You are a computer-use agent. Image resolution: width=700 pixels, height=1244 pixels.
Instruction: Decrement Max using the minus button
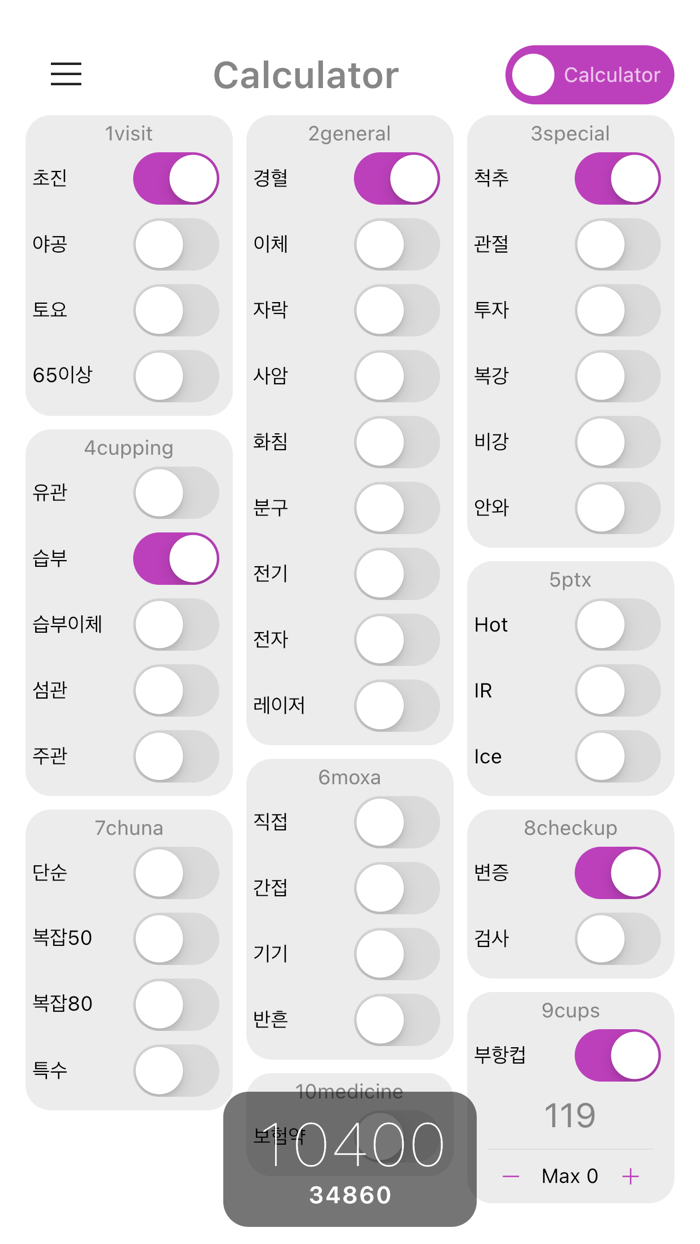click(511, 1176)
